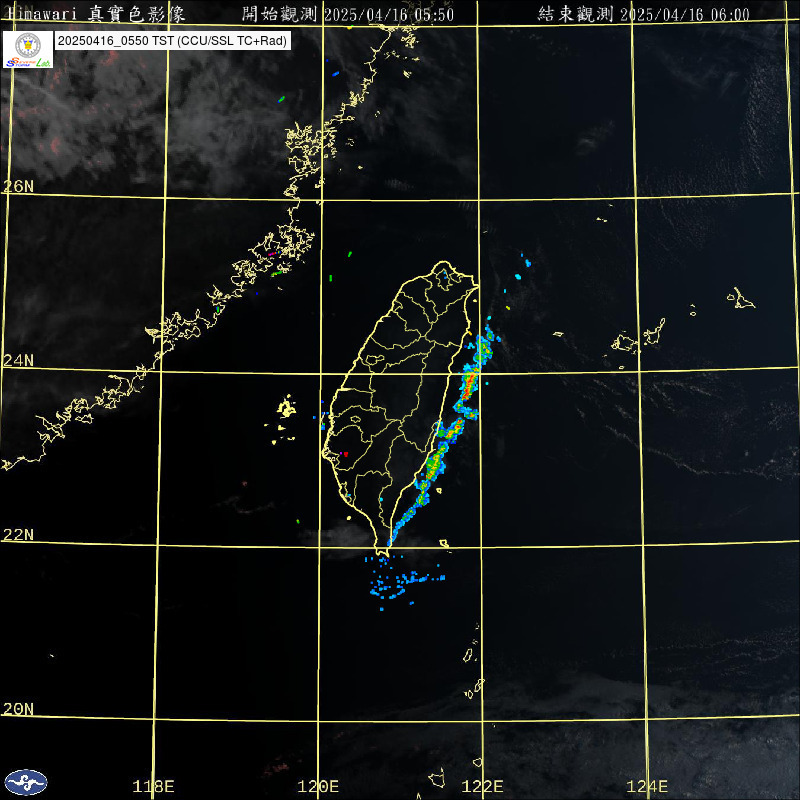This screenshot has height=800, width=800.
Task: Click the 開始觀測 start time text
Action: tap(348, 14)
